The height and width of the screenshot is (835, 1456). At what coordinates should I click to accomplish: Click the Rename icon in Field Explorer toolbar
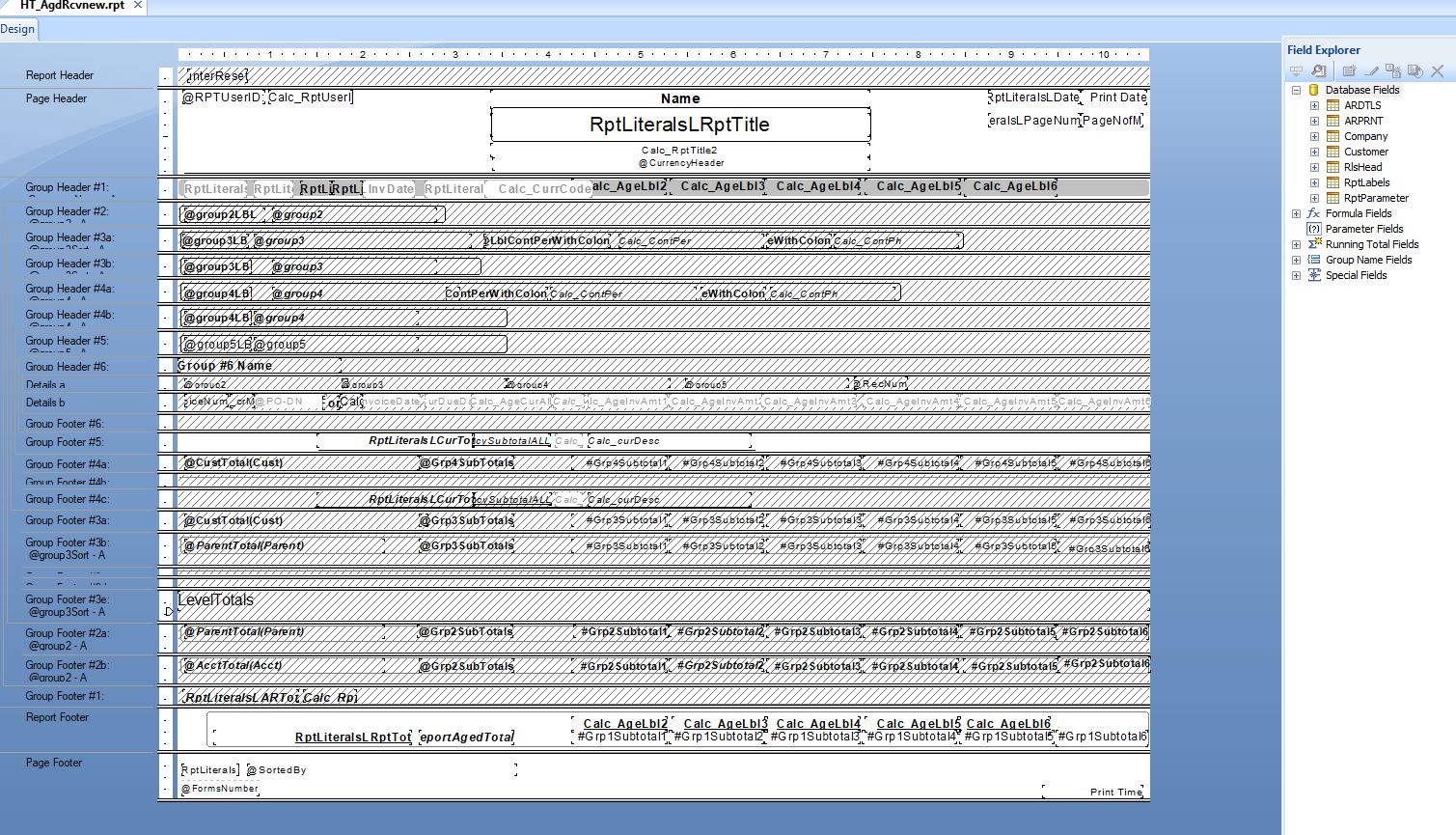click(x=1415, y=70)
